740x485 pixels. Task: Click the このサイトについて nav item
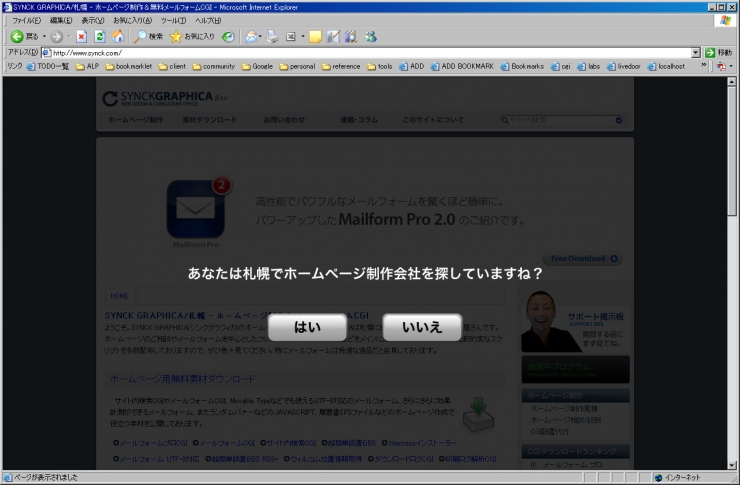click(433, 120)
